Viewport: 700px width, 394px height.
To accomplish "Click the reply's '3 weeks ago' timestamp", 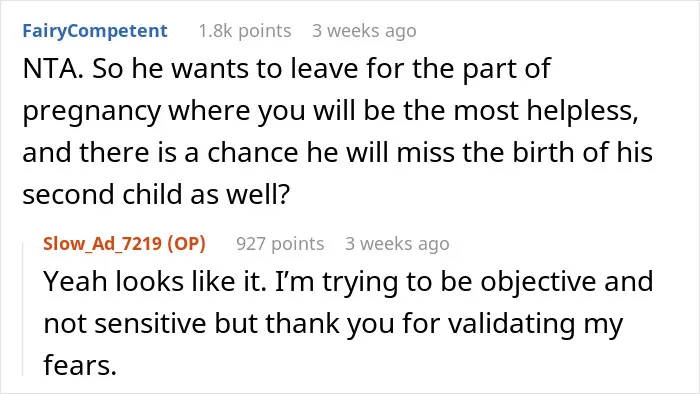I will point(397,244).
